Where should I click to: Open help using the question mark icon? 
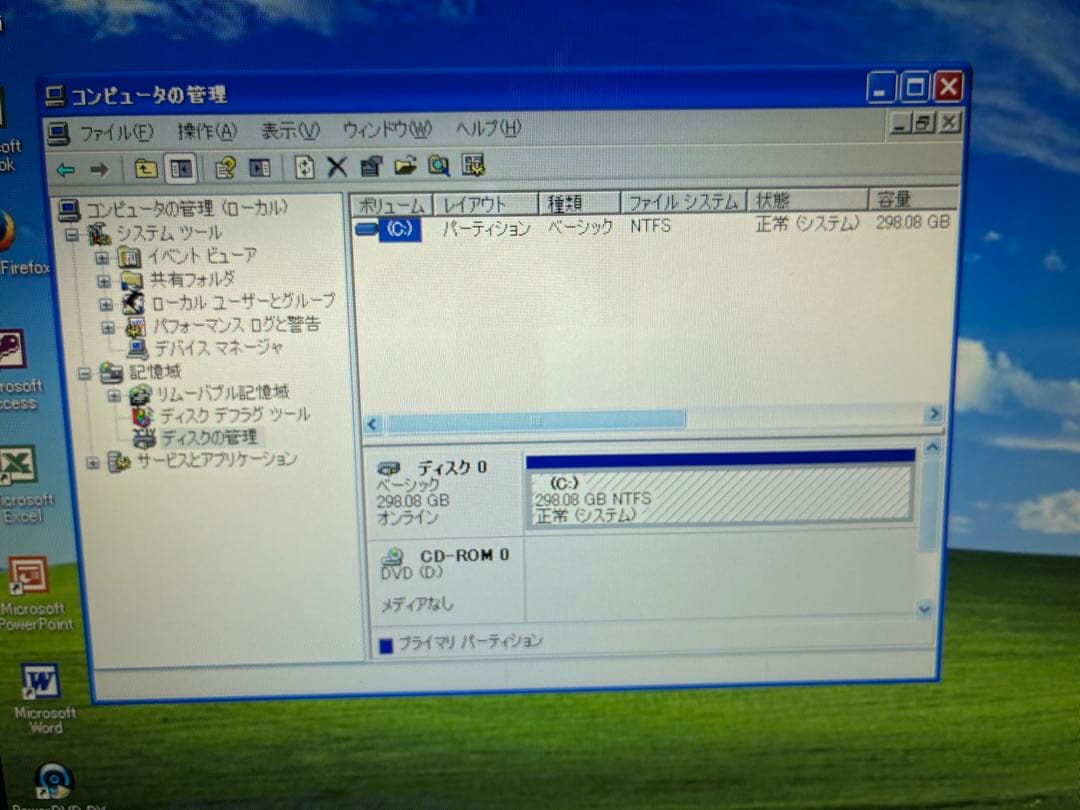226,166
